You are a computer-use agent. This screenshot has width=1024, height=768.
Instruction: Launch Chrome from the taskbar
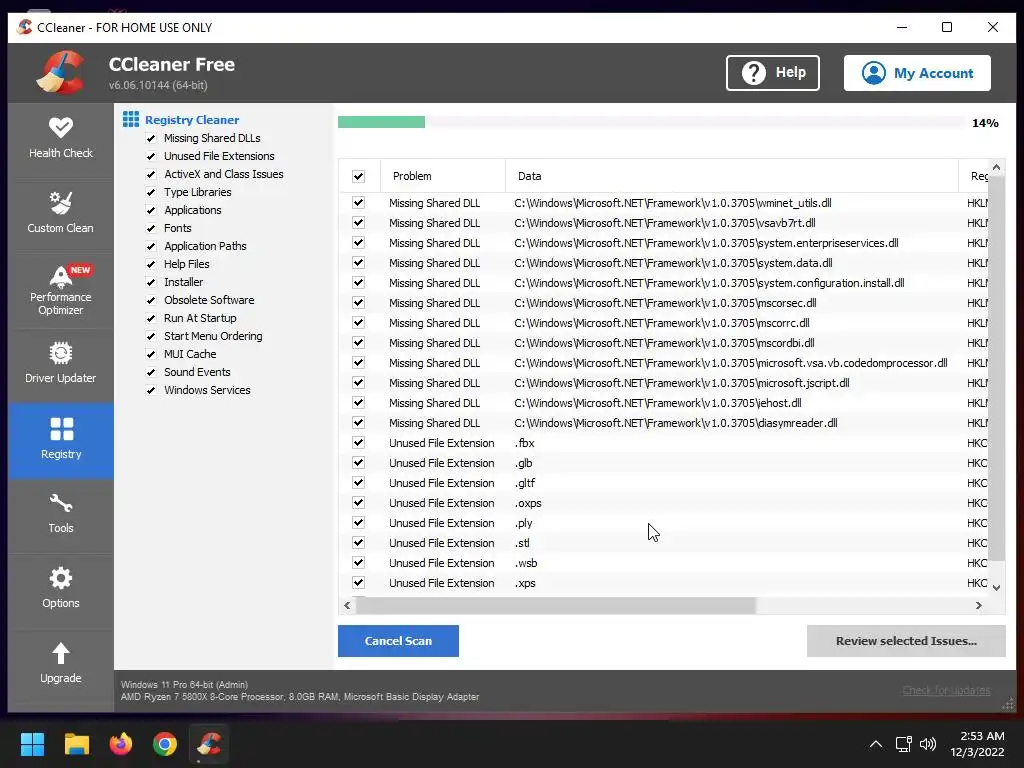(x=165, y=744)
